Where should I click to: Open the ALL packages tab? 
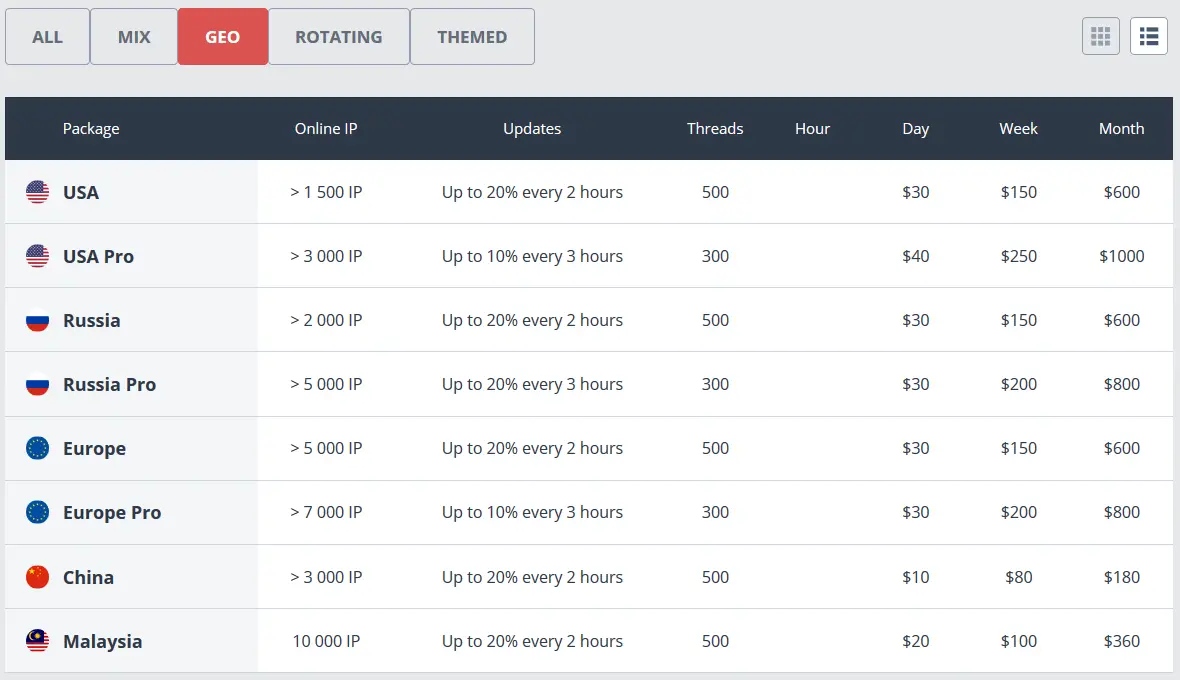pos(47,37)
